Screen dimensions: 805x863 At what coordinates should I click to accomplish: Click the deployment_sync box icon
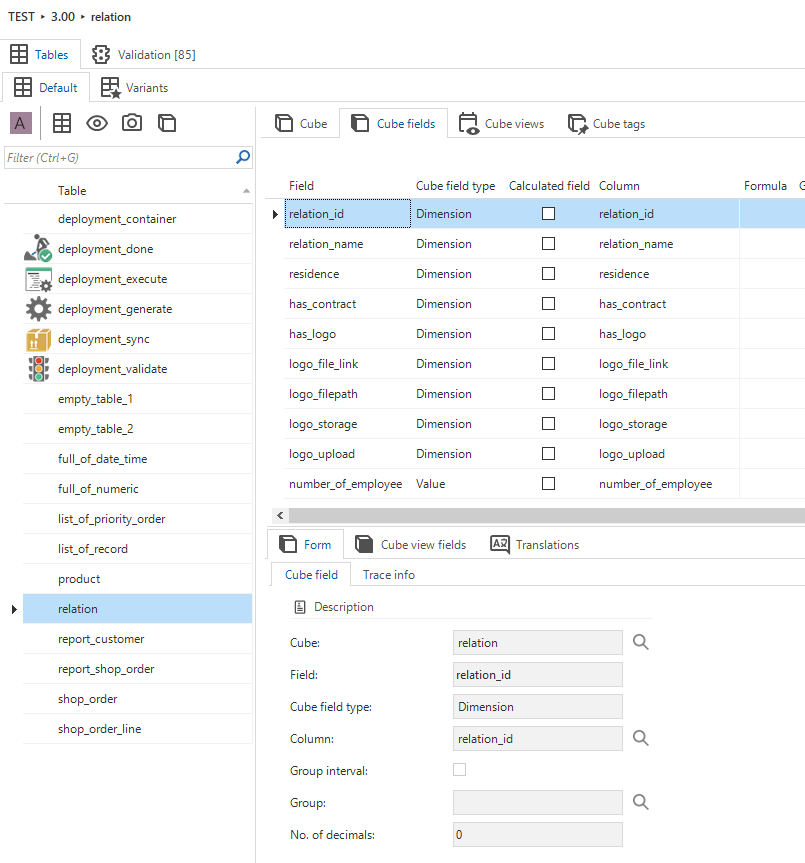[x=38, y=339]
